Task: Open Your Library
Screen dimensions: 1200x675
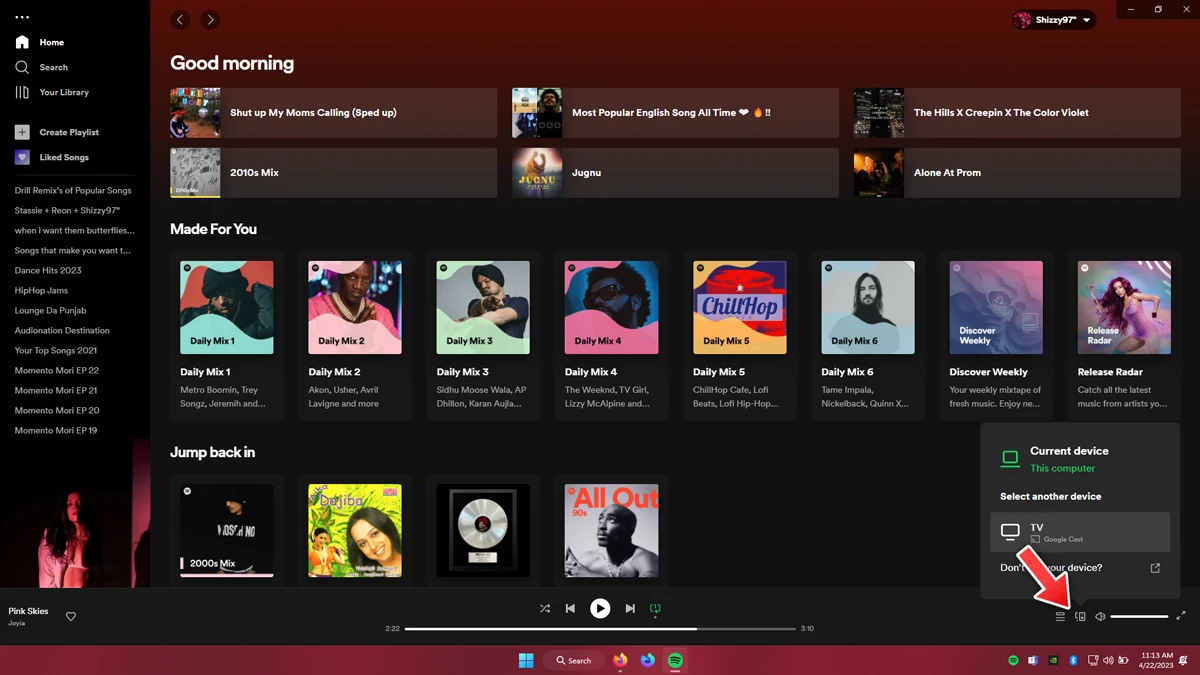Action: [x=52, y=92]
